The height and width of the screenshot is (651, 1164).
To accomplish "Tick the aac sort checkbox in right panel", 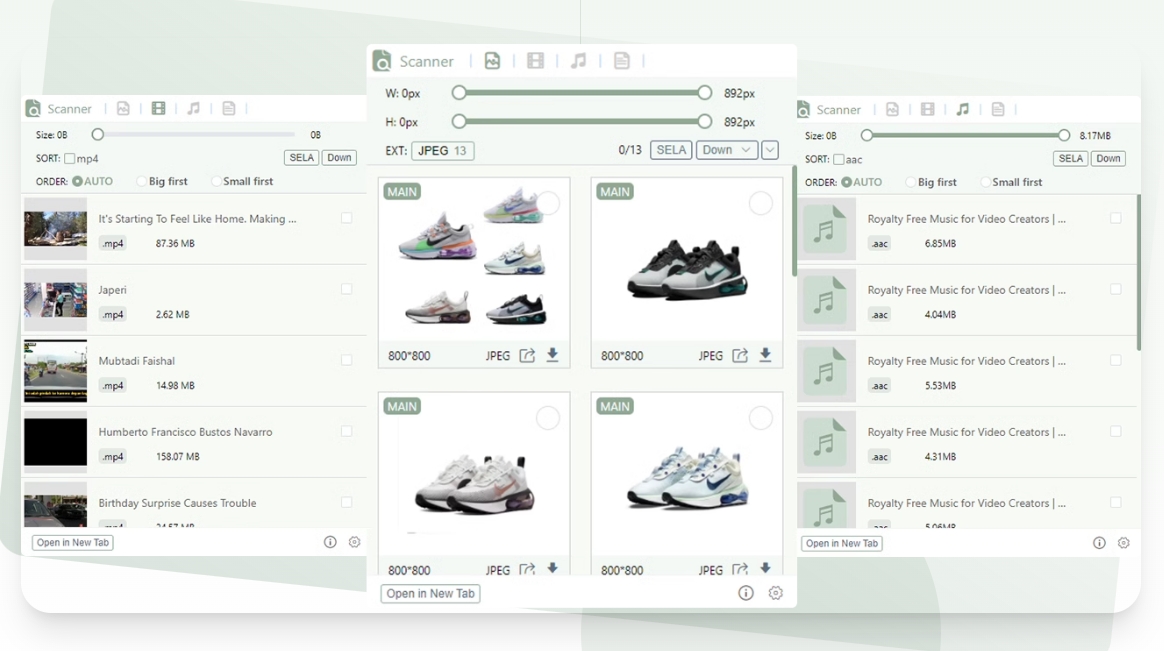I will 839,159.
